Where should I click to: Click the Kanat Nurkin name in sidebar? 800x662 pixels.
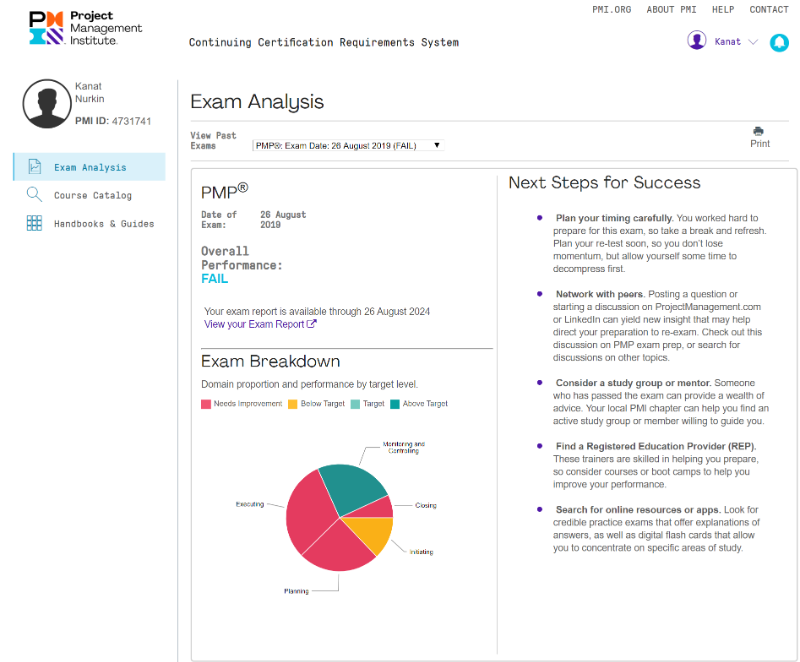coord(90,92)
